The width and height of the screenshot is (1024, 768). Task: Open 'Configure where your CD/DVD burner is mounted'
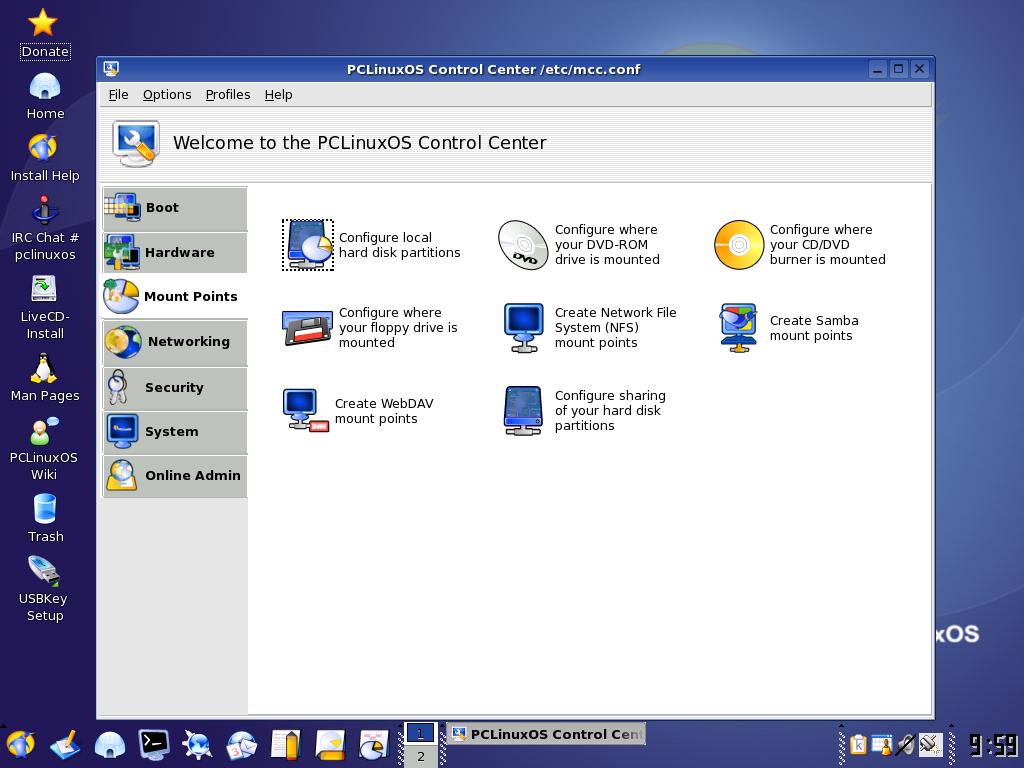coord(827,245)
